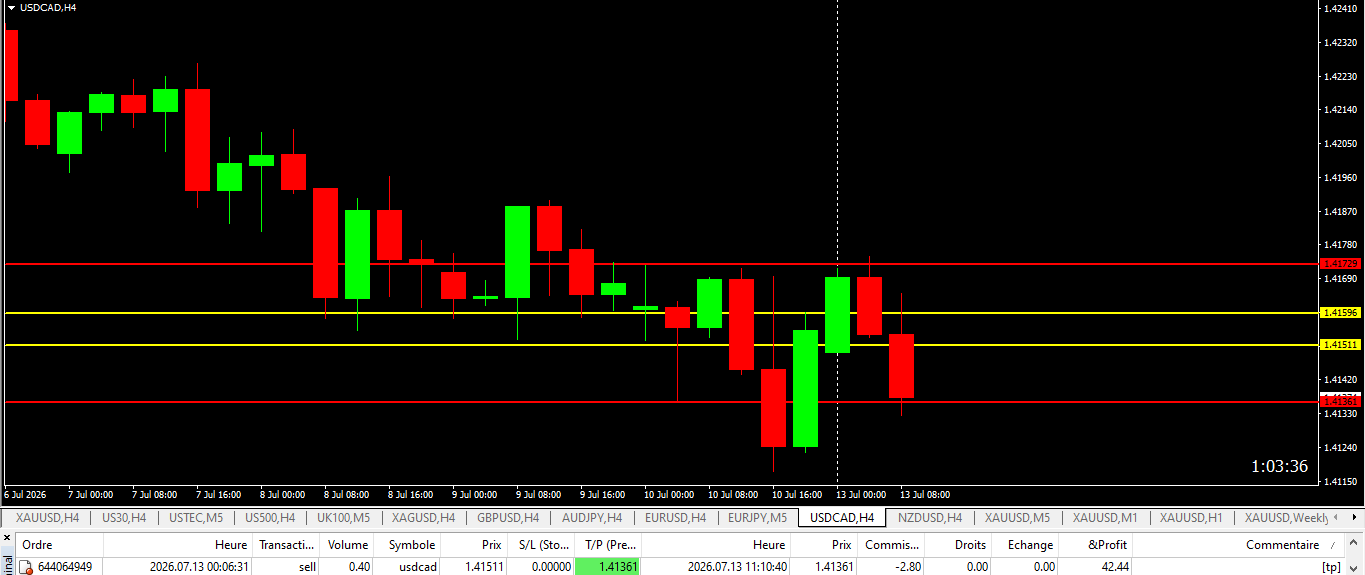1365x575 pixels.
Task: Sort orders by the Ordre column header
Action: click(60, 545)
